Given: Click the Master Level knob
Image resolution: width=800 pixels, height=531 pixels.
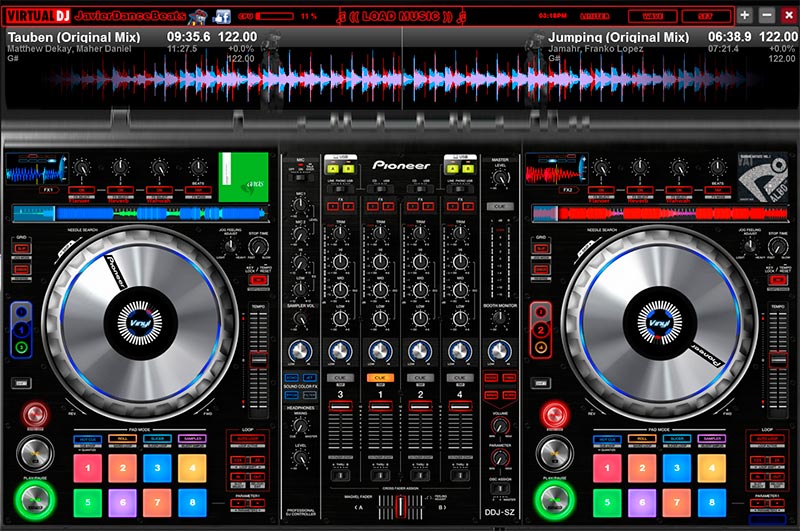Looking at the screenshot, I should click(x=500, y=178).
